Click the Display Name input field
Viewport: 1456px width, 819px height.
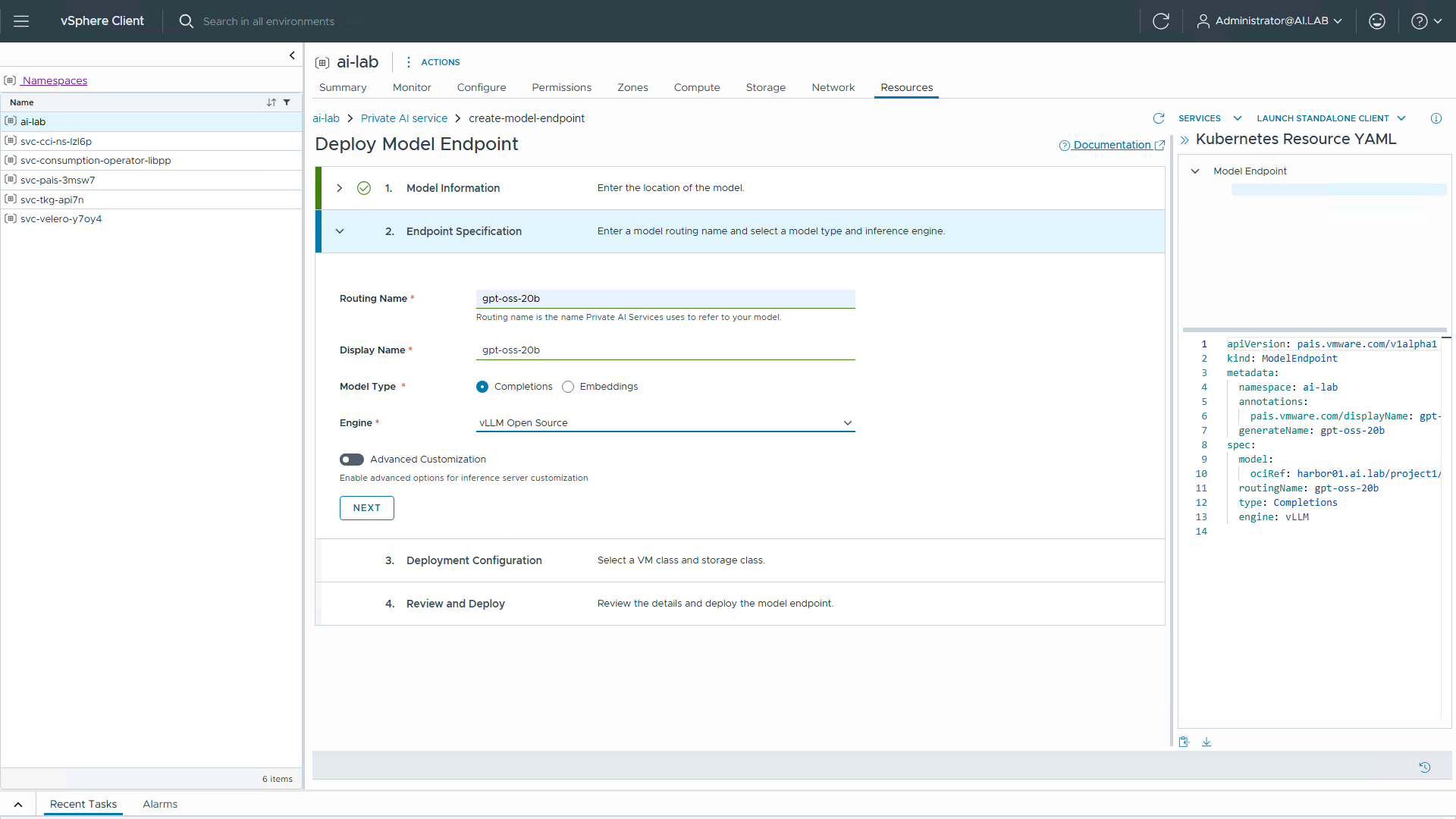tap(666, 350)
